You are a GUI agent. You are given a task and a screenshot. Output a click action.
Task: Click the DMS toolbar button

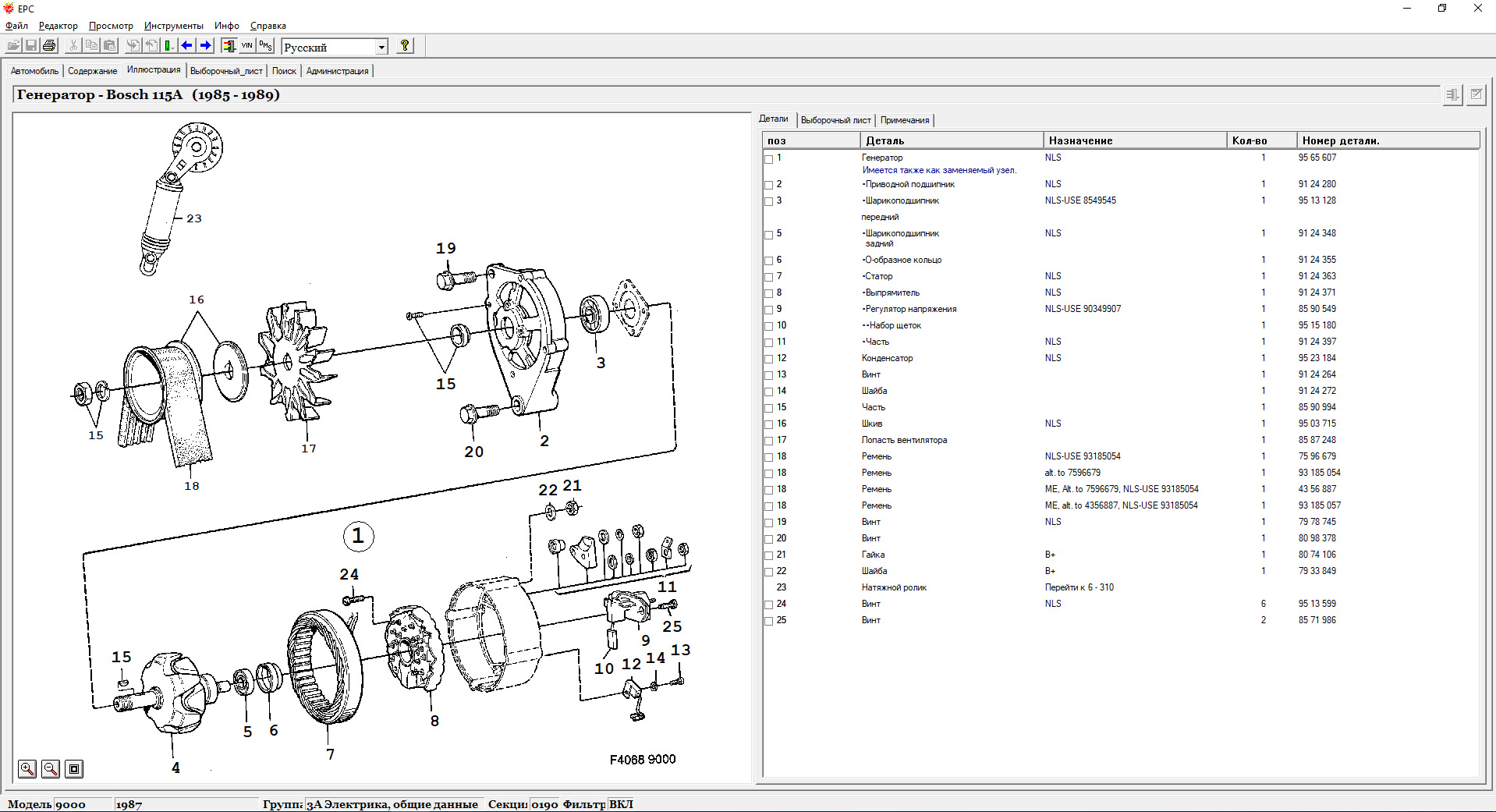[265, 46]
